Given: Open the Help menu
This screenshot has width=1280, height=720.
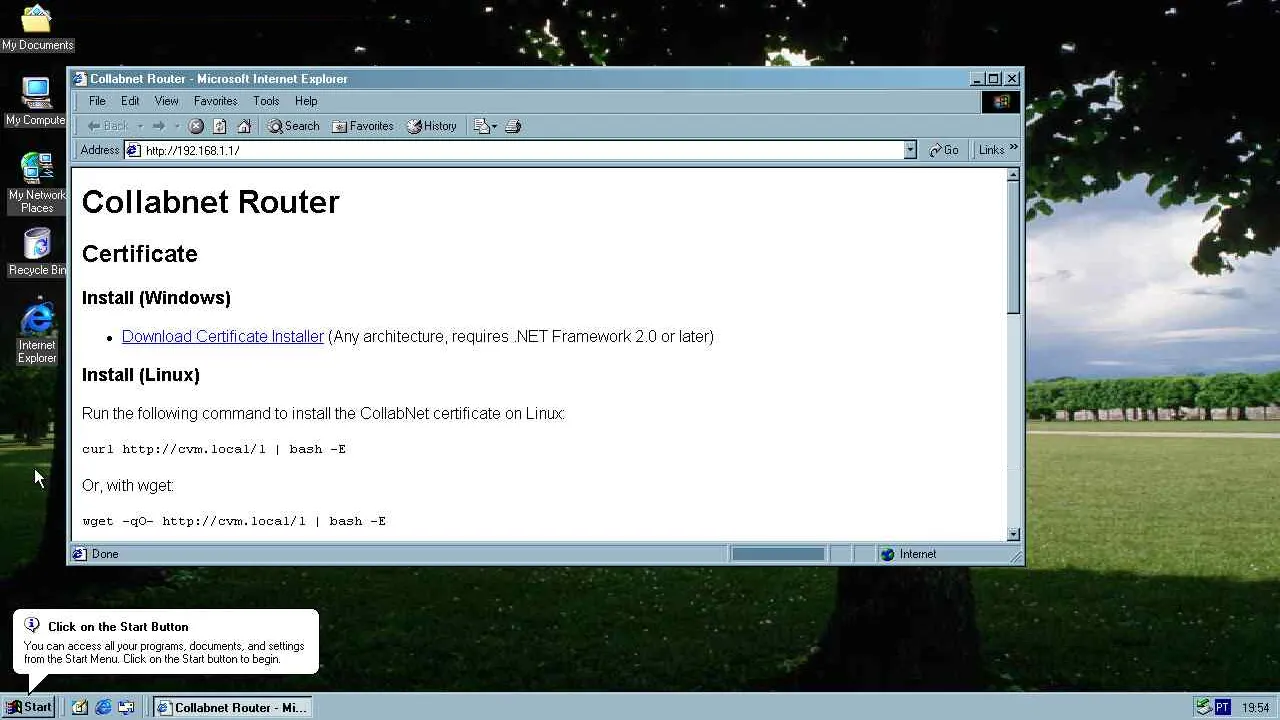Looking at the screenshot, I should point(306,101).
